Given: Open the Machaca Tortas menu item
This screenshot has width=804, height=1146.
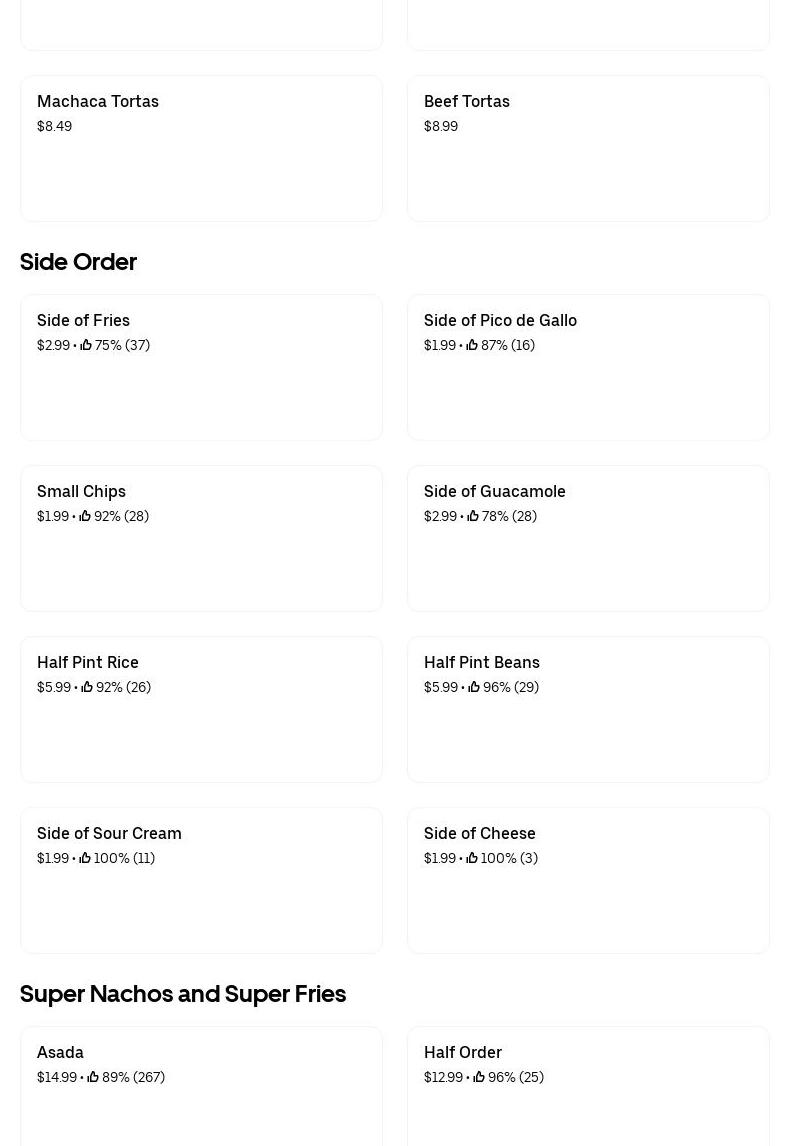Looking at the screenshot, I should pos(98,101).
